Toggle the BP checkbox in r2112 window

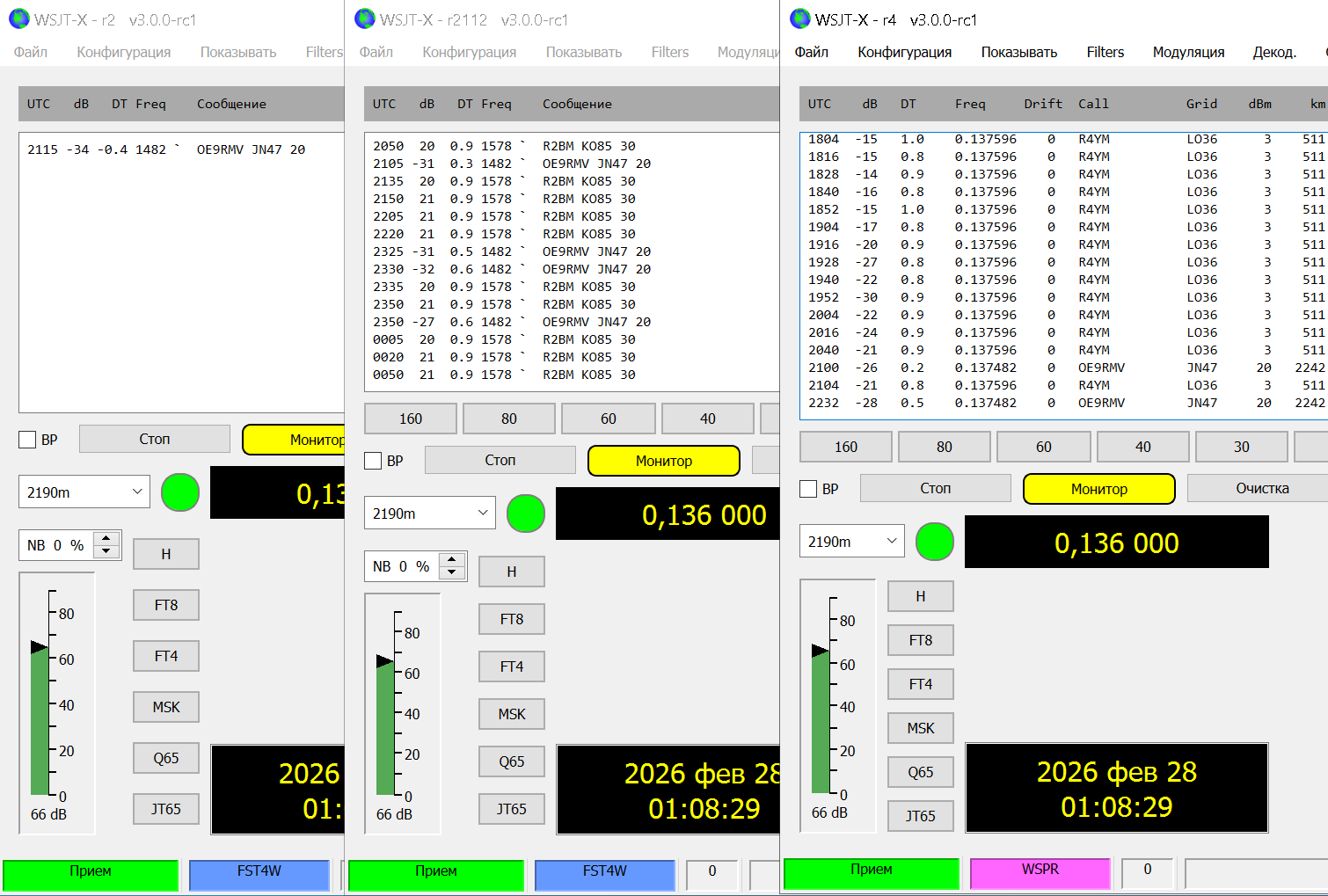point(374,461)
